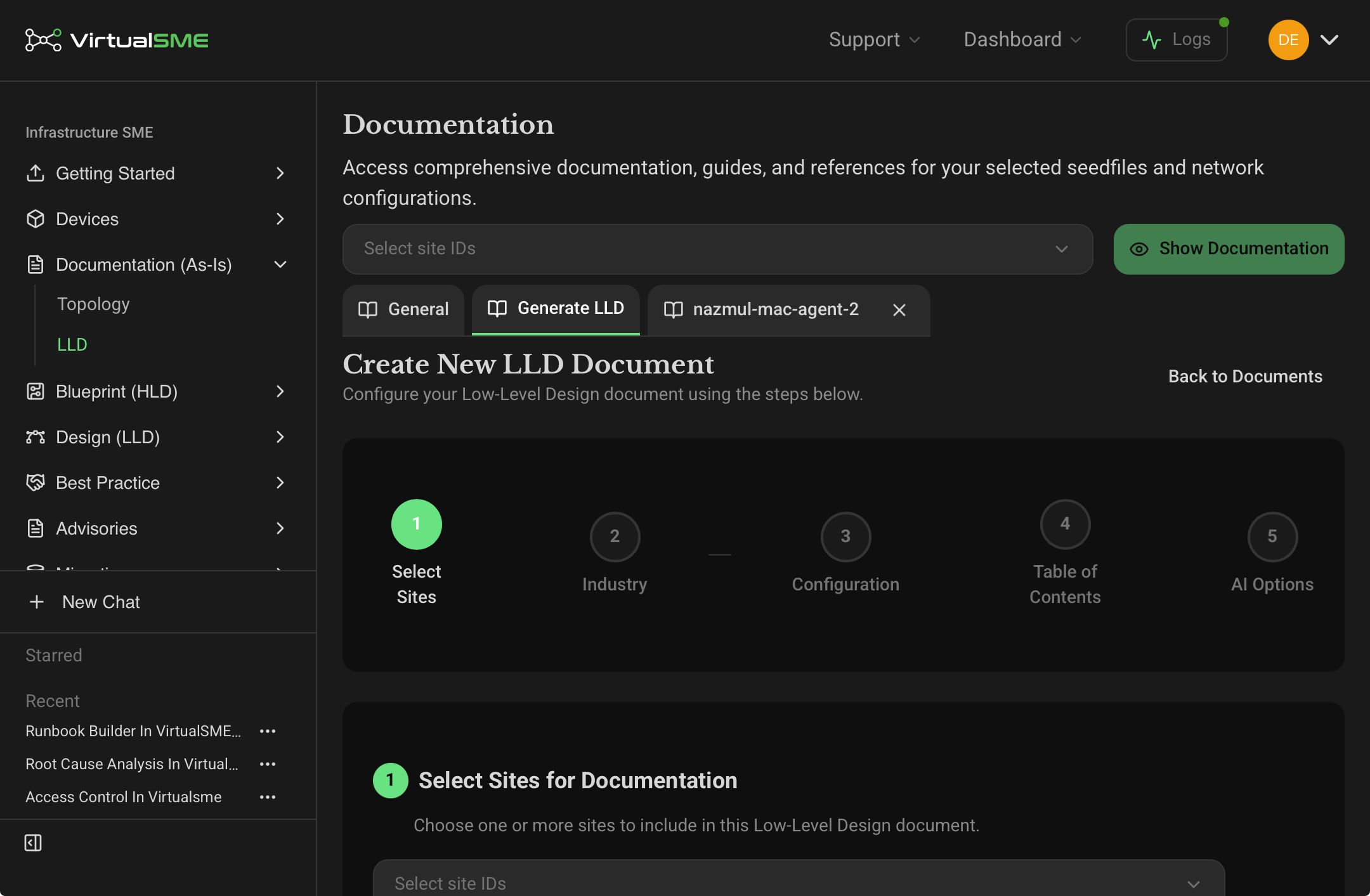Expand the Best Practice section
Image resolution: width=1370 pixels, height=896 pixels.
coord(280,483)
